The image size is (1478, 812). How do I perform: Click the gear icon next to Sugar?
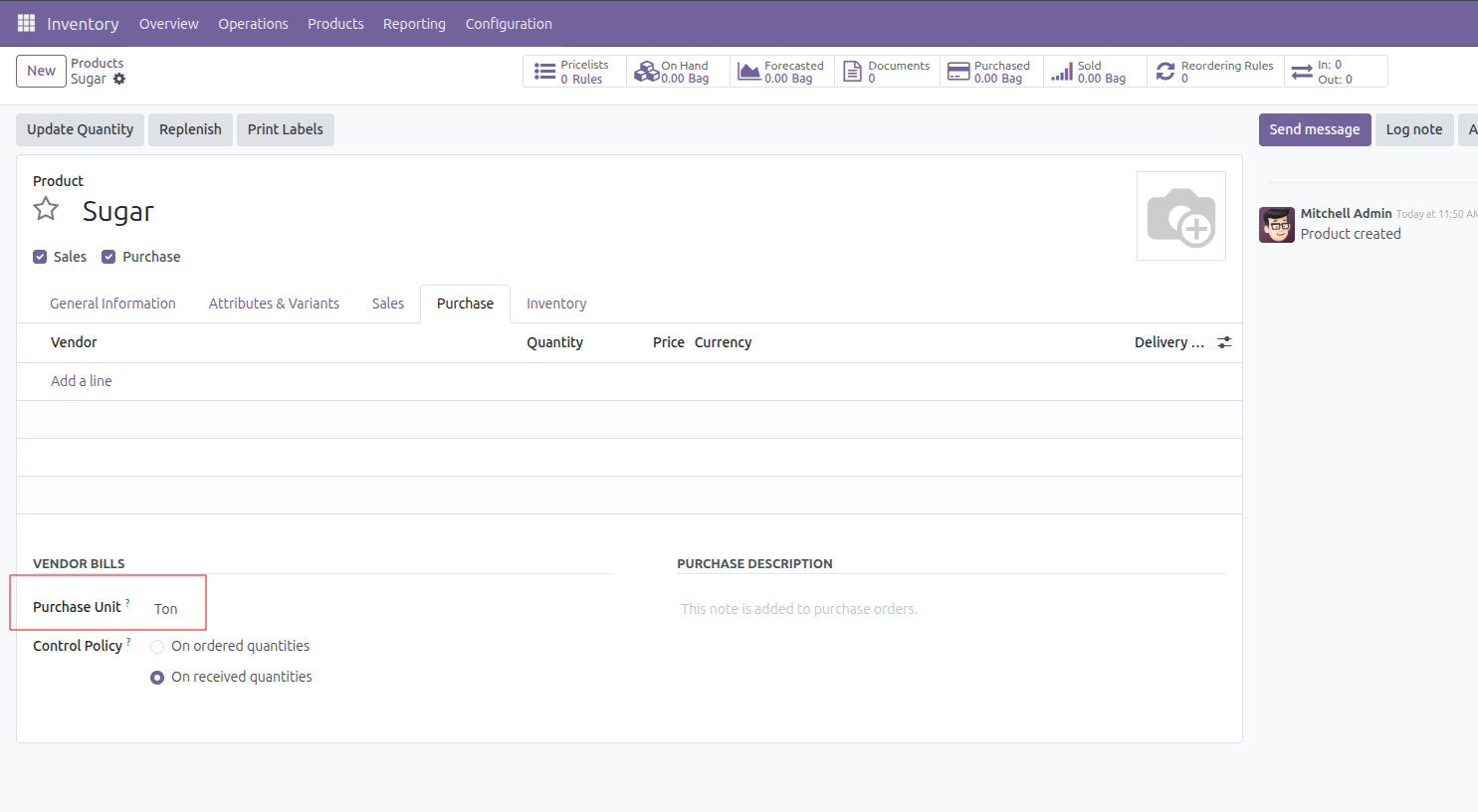click(x=119, y=80)
